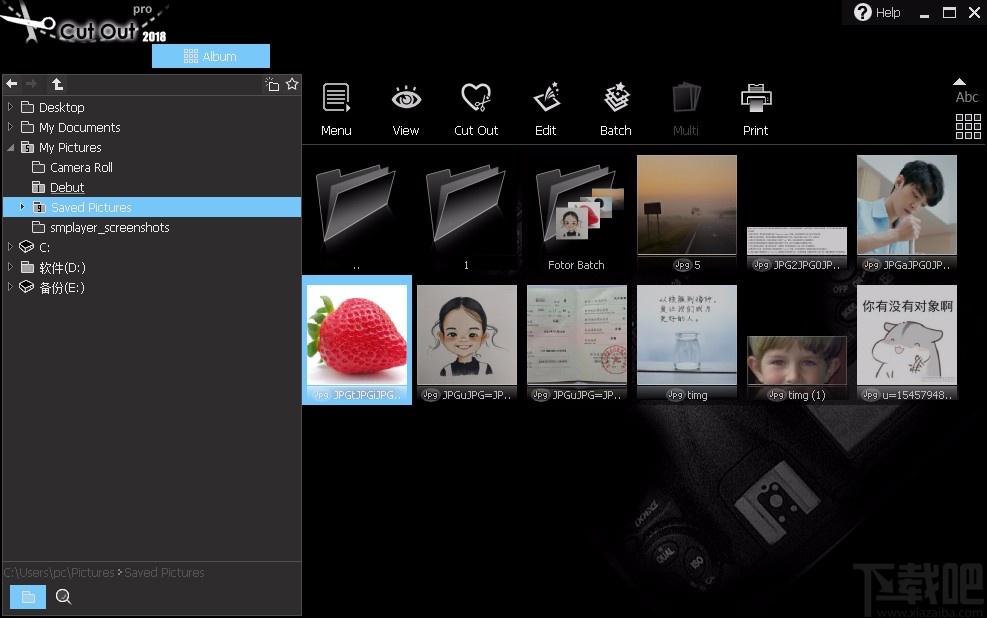
Task: Expand the 软件(D:) drive node
Action: (x=10, y=267)
